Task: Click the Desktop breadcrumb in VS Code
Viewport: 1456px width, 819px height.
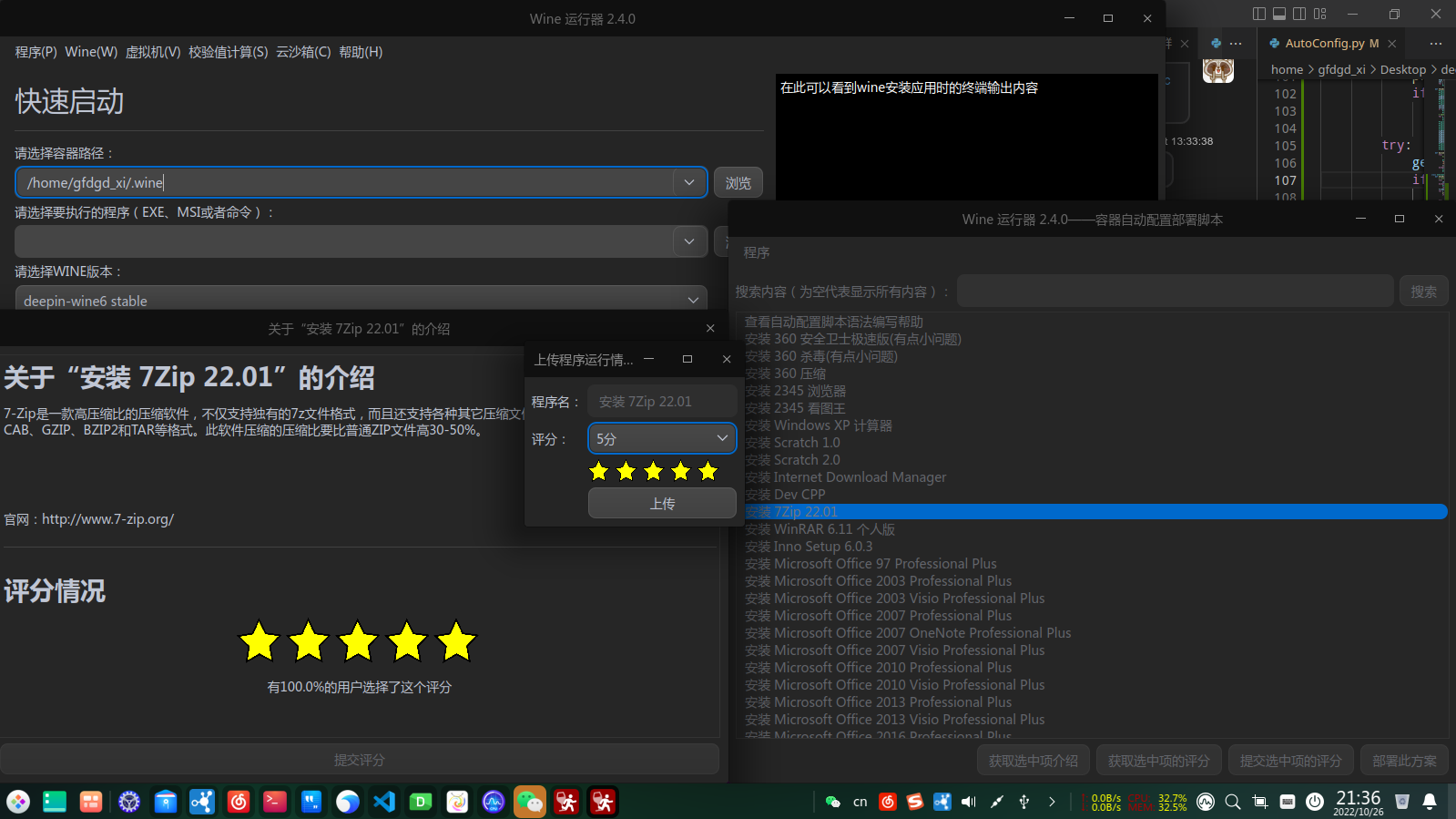Action: [x=1403, y=69]
